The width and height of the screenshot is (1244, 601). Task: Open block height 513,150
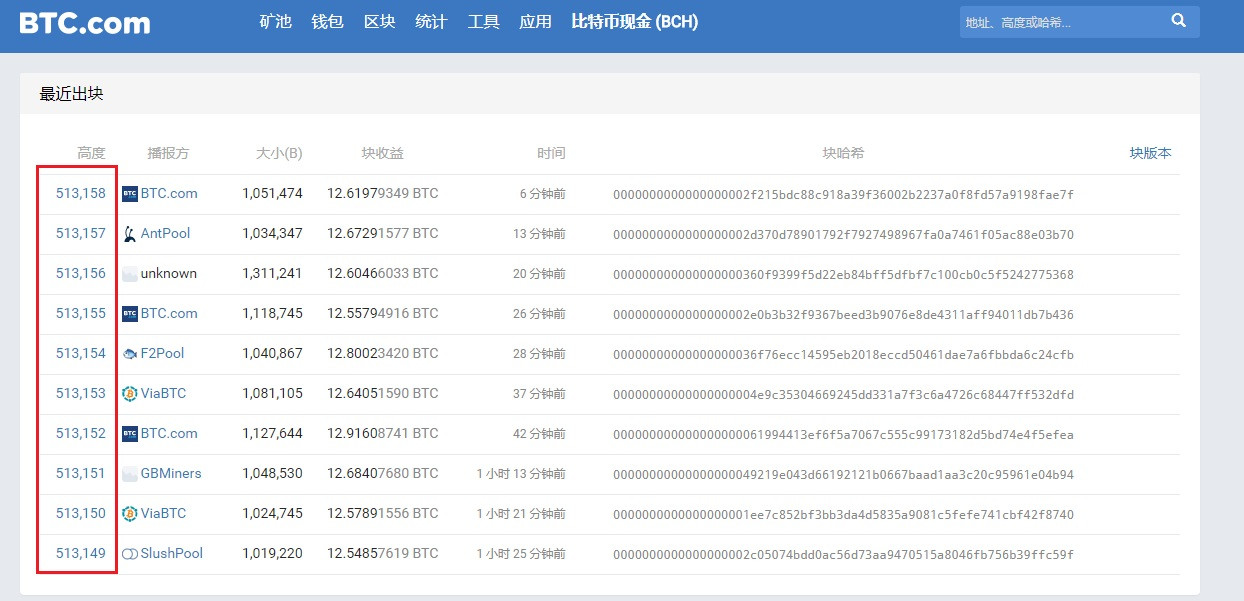(81, 513)
